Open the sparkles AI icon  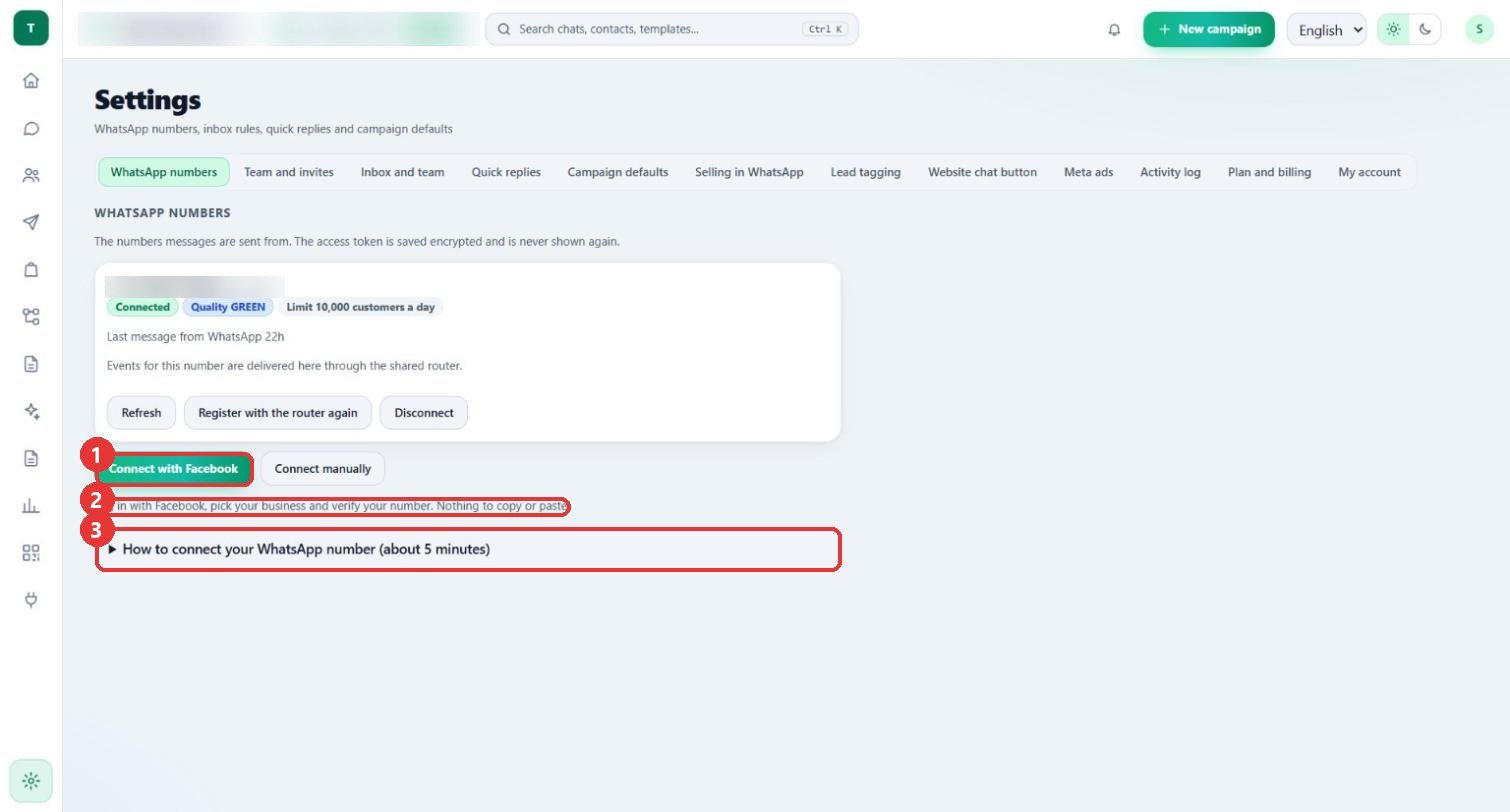[x=31, y=411]
